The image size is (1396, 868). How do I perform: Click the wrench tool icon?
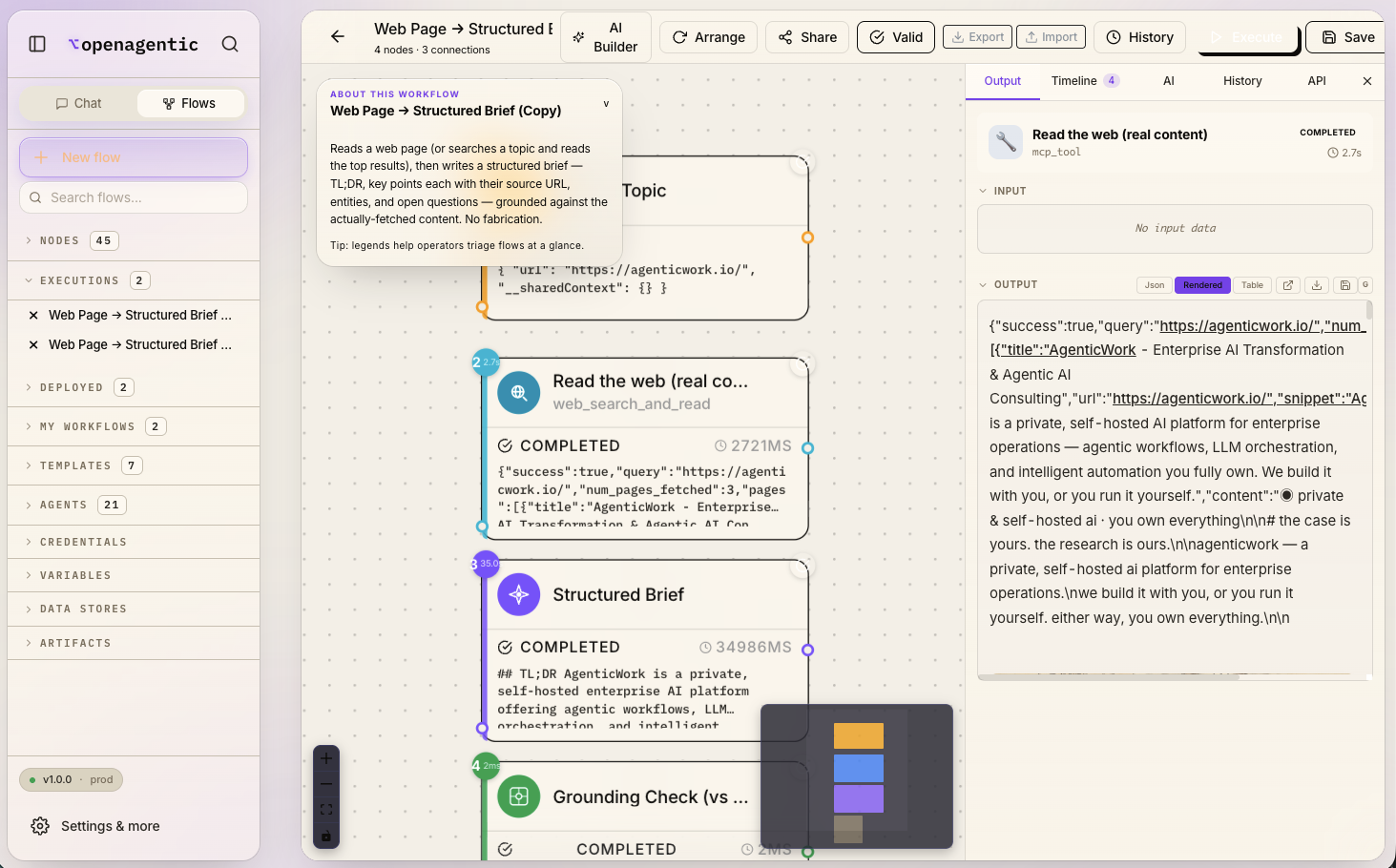tap(1006, 142)
